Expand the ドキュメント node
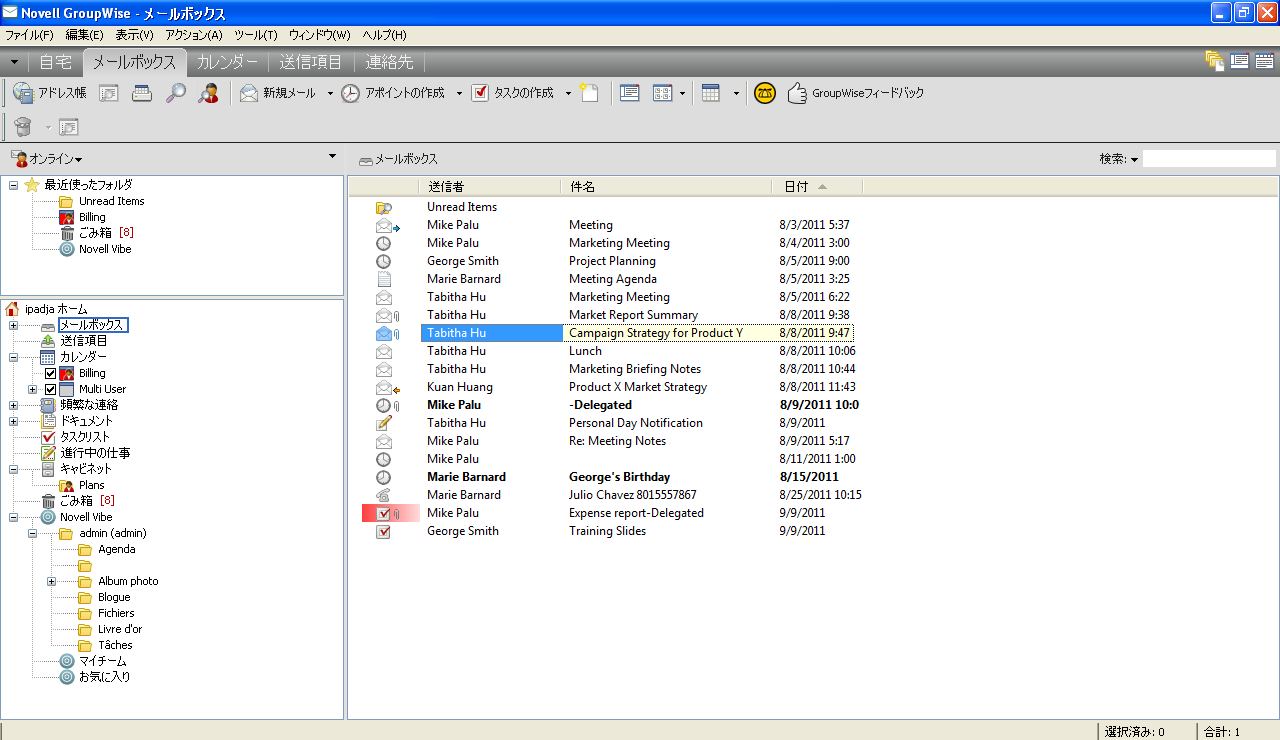Screen dimensions: 1280x740 click(13, 421)
